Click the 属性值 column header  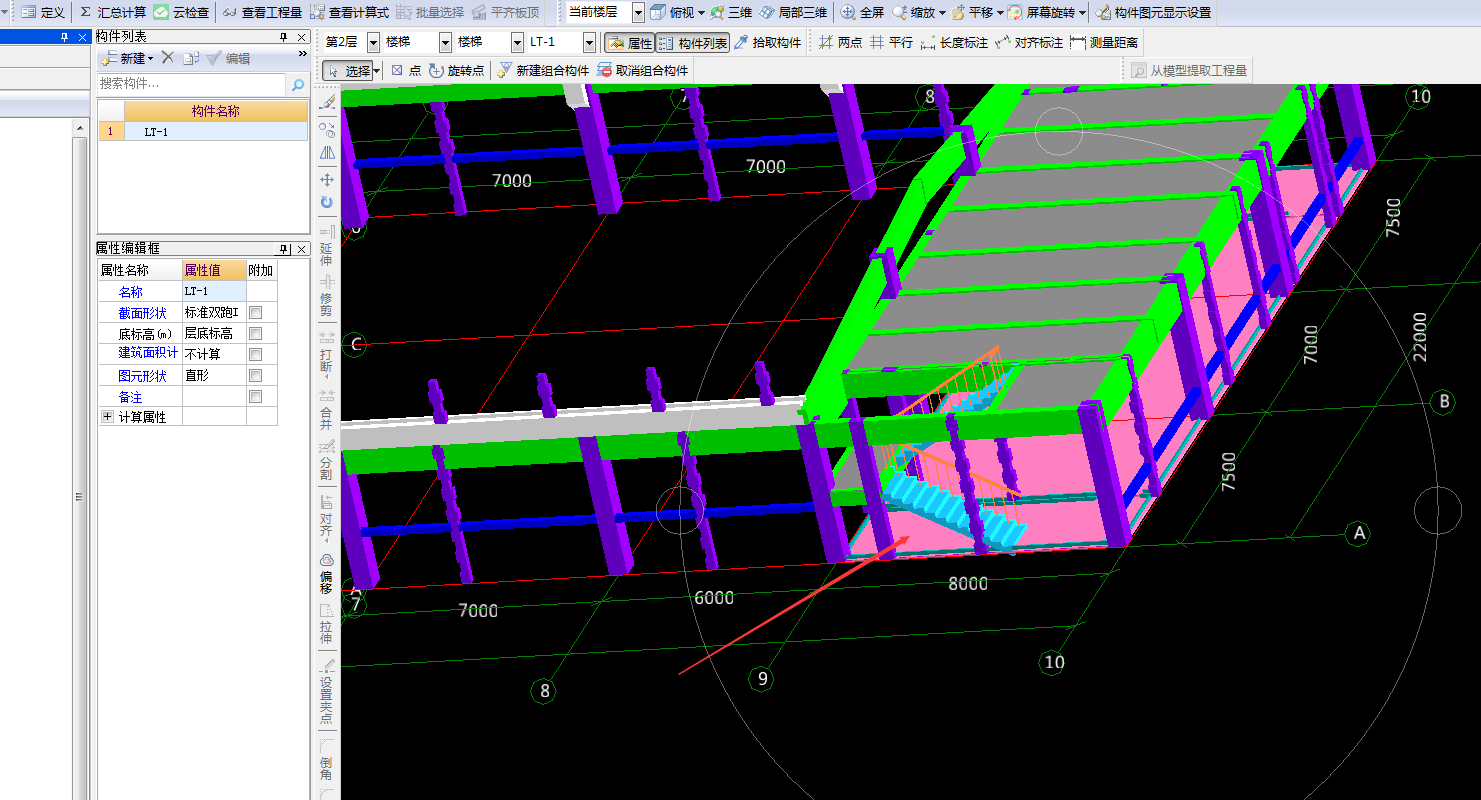[214, 270]
